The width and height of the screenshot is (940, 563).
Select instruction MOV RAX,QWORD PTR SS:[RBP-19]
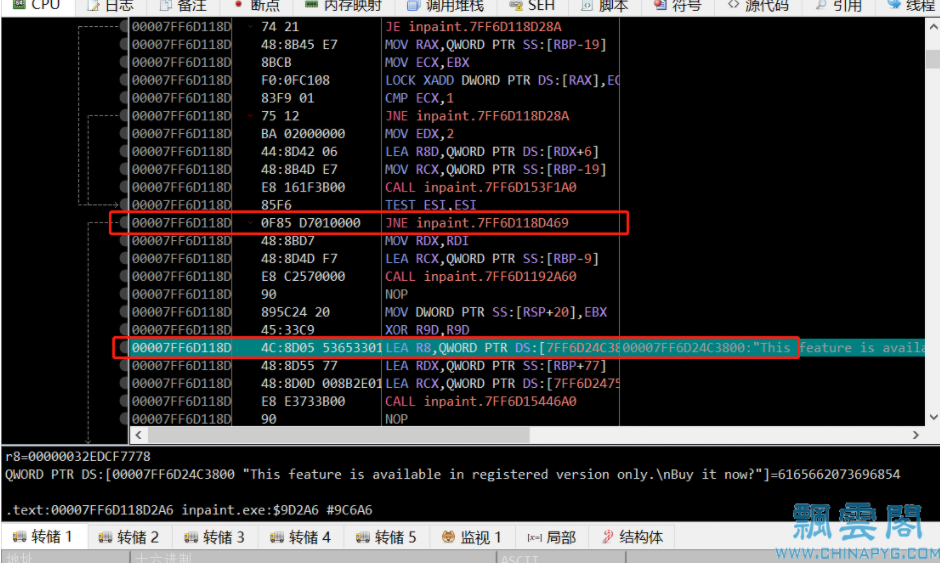[x=495, y=44]
